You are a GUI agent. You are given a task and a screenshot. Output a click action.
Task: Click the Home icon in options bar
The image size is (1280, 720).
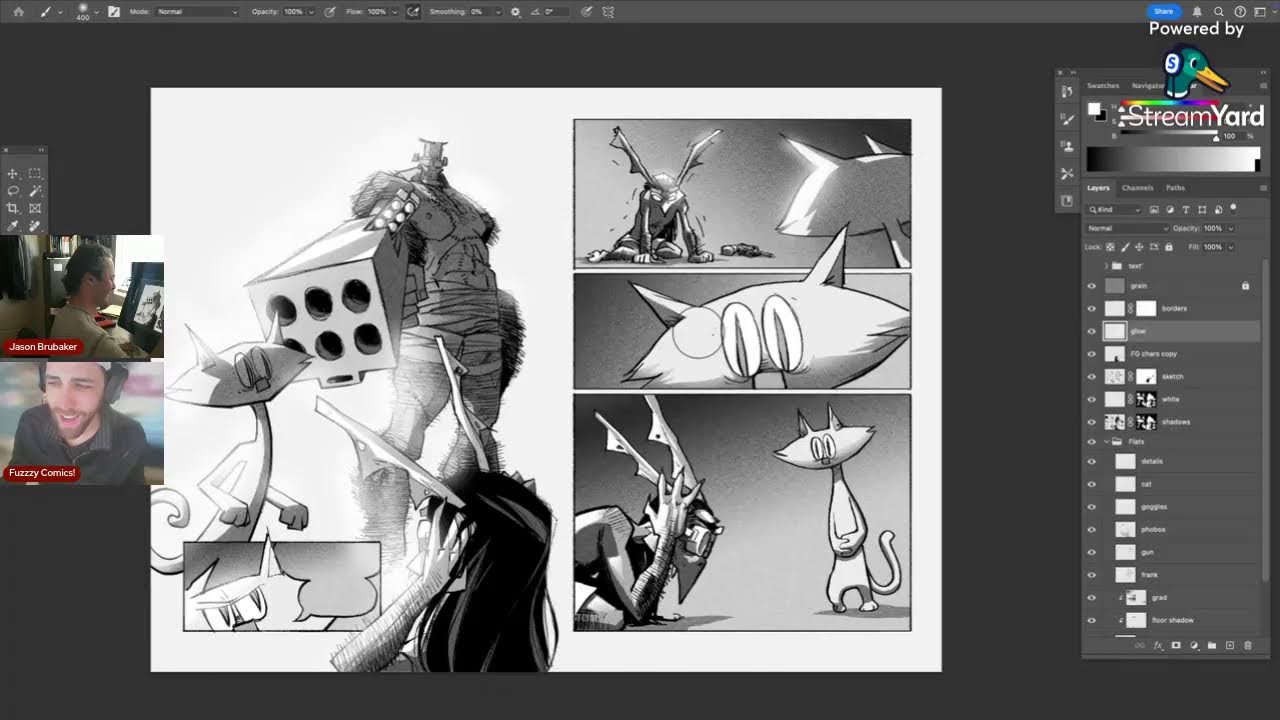tap(18, 12)
